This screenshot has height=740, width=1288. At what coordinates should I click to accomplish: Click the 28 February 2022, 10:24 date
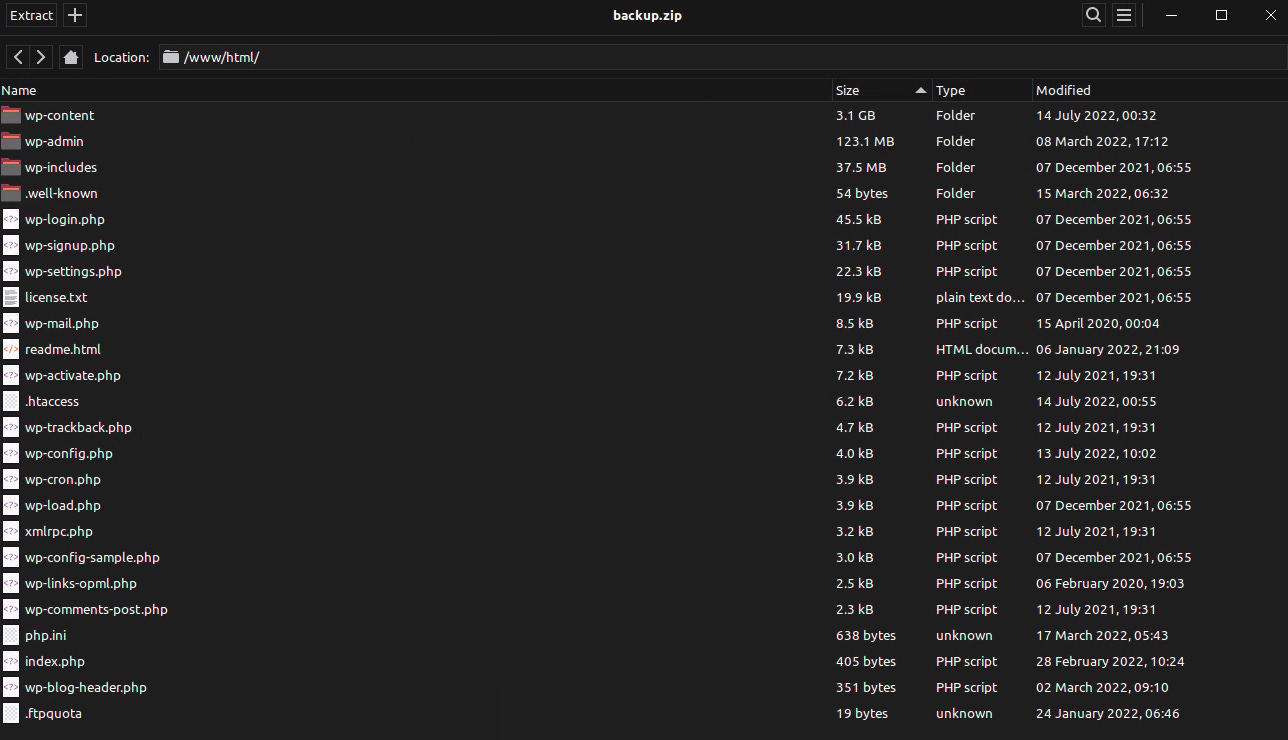(x=1110, y=661)
